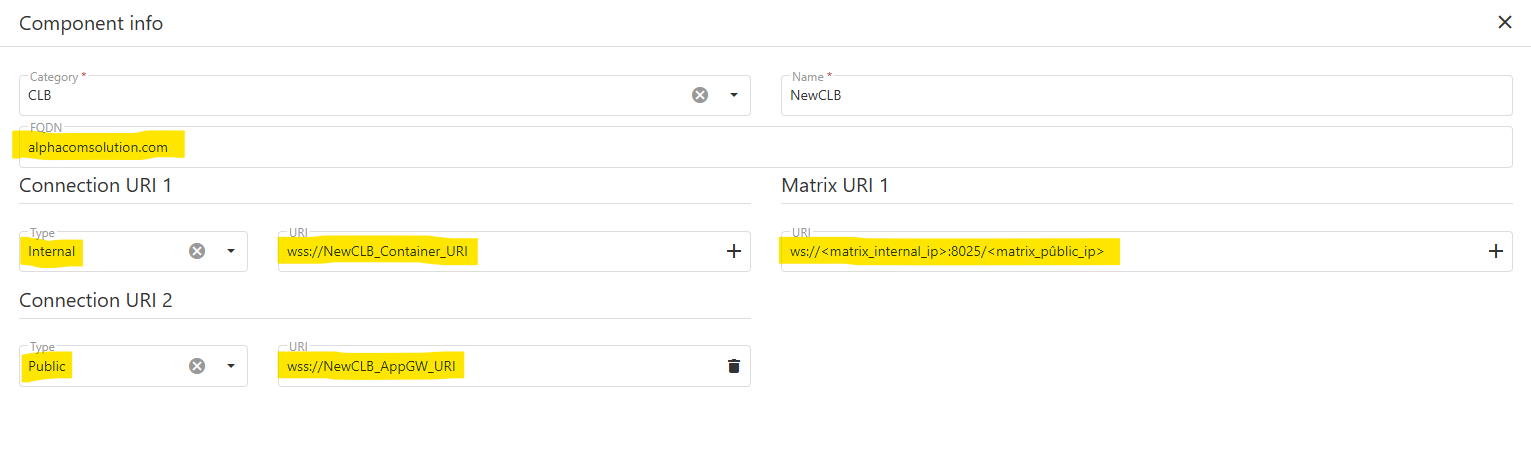Click the Component info title
The height and width of the screenshot is (463, 1531).
91,23
